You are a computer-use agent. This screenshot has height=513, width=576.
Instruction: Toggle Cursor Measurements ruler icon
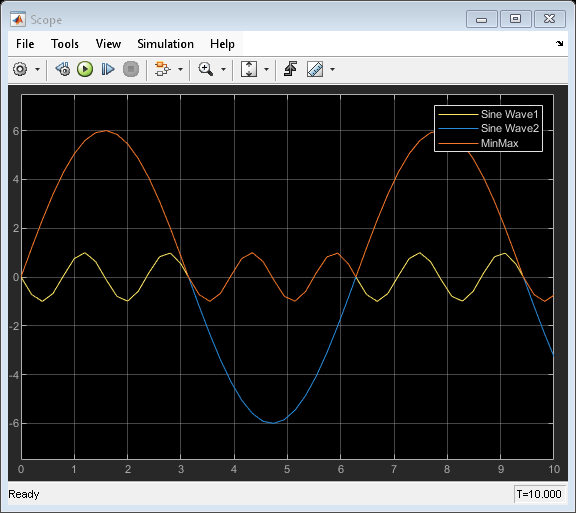(x=315, y=69)
